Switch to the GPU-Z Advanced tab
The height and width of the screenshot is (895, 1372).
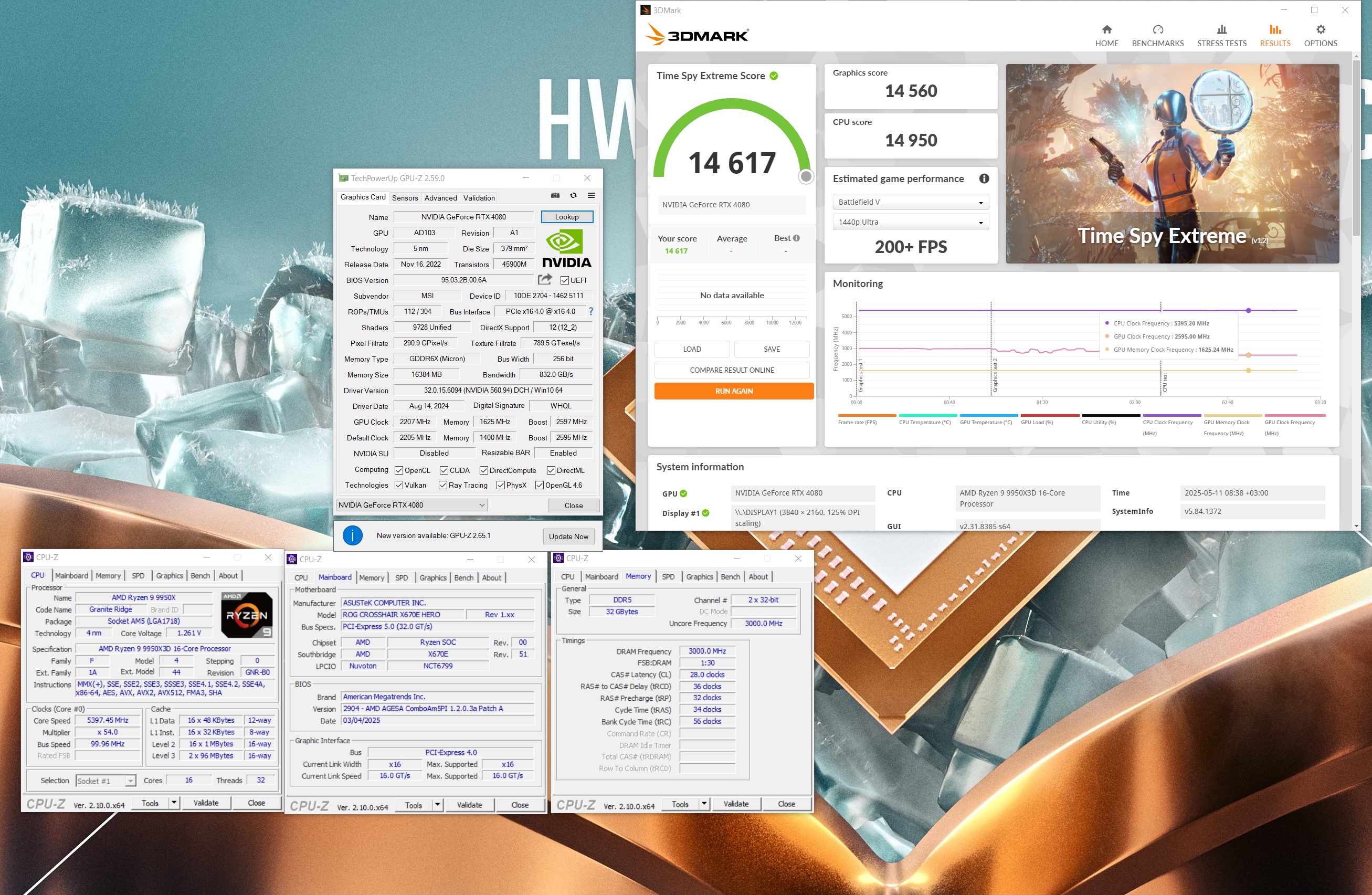pos(440,198)
